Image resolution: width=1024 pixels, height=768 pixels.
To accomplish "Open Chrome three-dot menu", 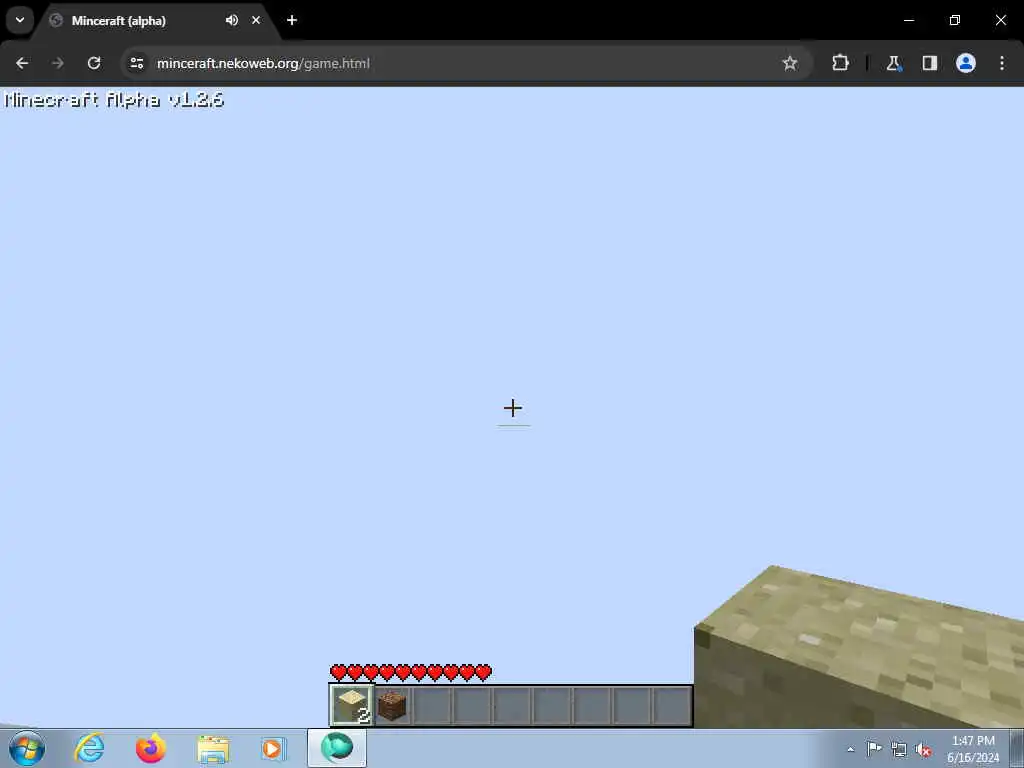I will click(1002, 63).
